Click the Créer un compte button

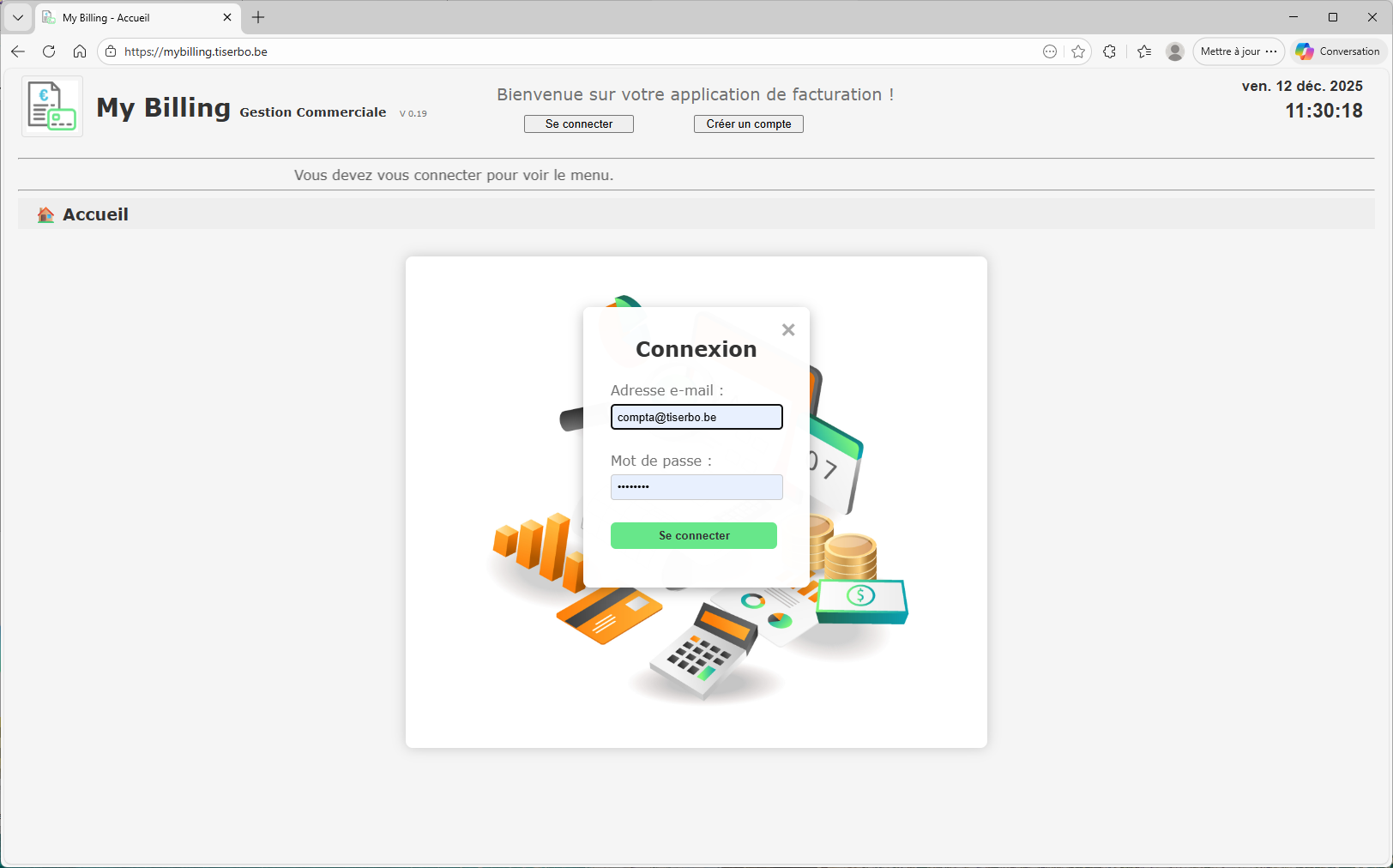pyautogui.click(x=747, y=124)
